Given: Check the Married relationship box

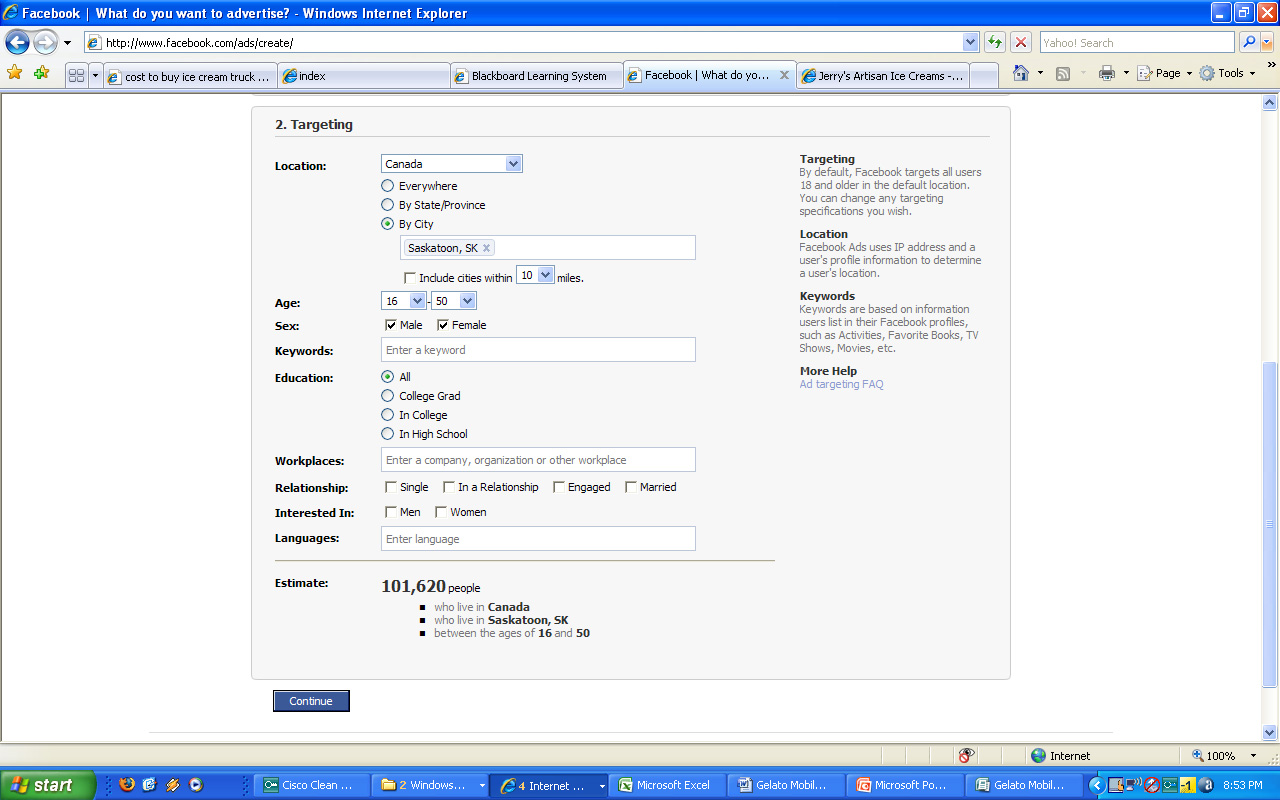Looking at the screenshot, I should click(631, 487).
